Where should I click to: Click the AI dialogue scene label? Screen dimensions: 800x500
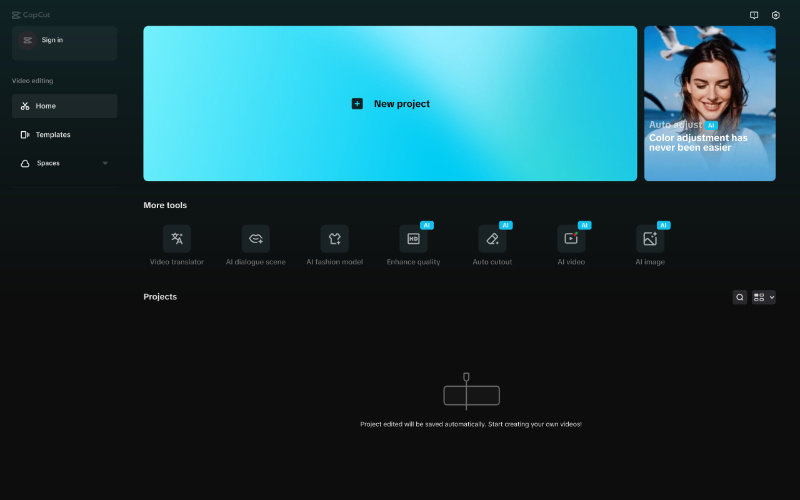pyautogui.click(x=256, y=262)
